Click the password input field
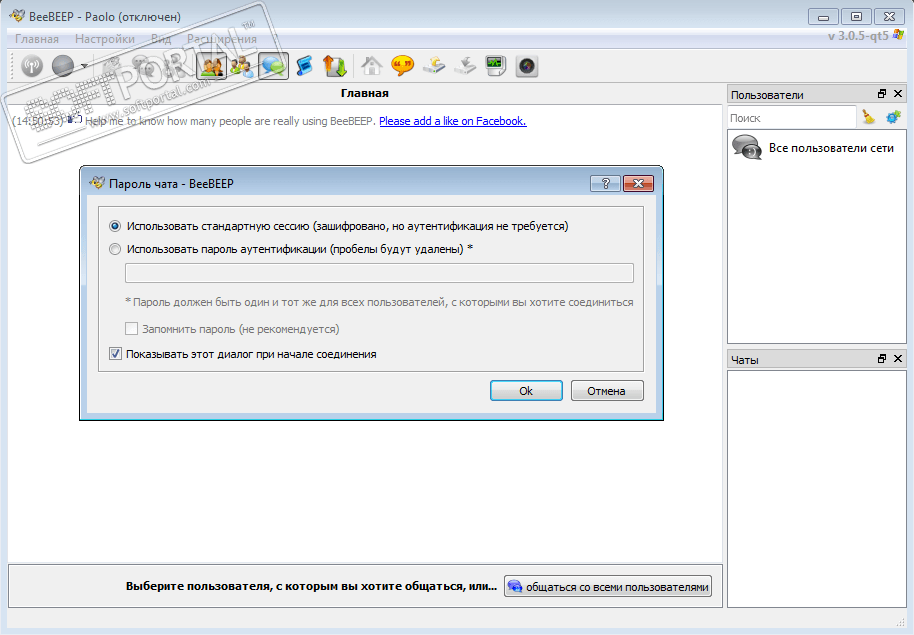This screenshot has width=914, height=635. coord(379,273)
